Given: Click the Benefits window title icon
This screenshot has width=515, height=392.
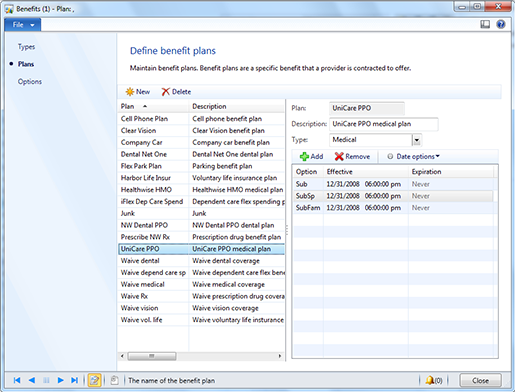Looking at the screenshot, I should [9, 9].
